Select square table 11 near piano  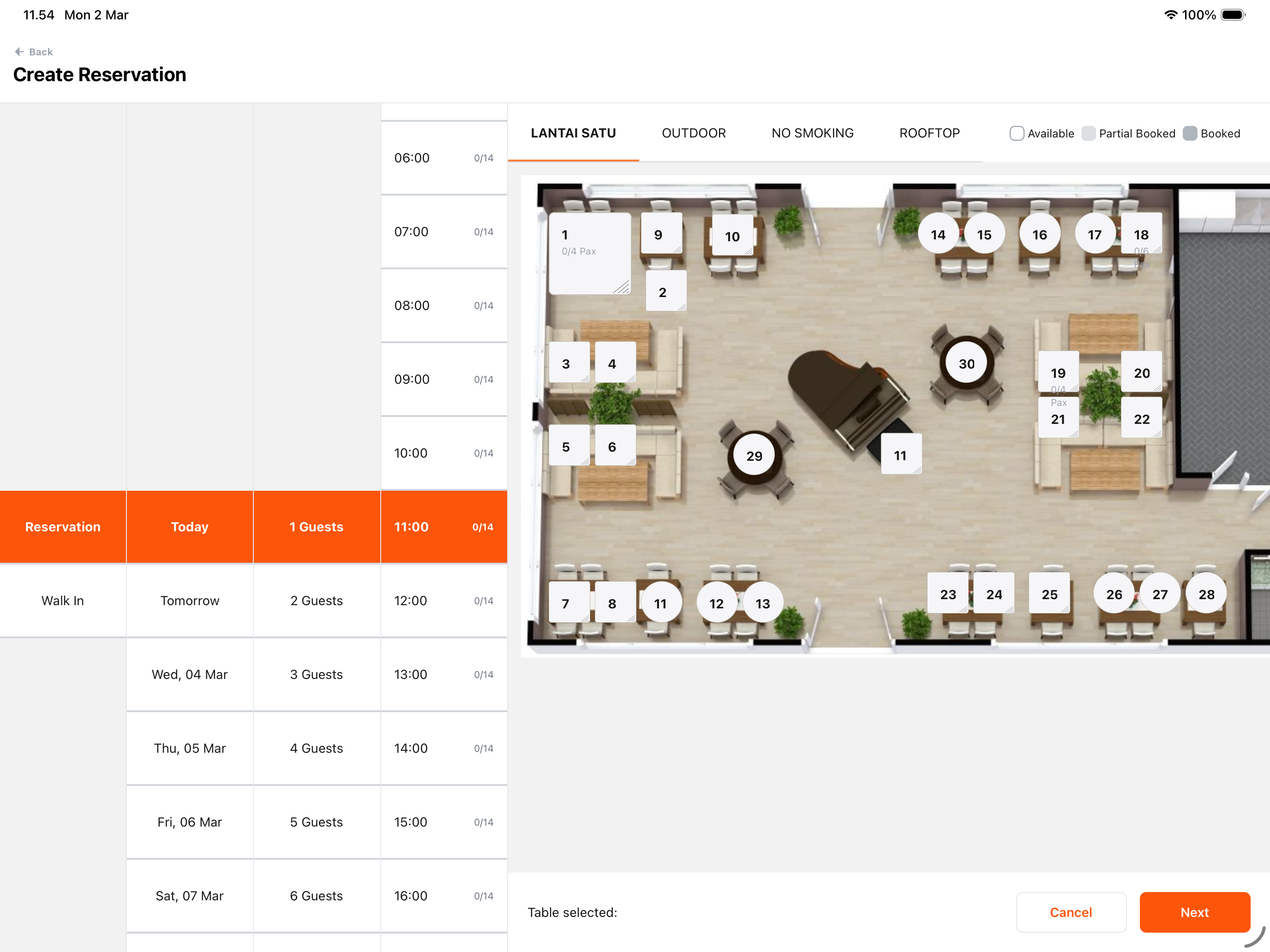click(901, 454)
